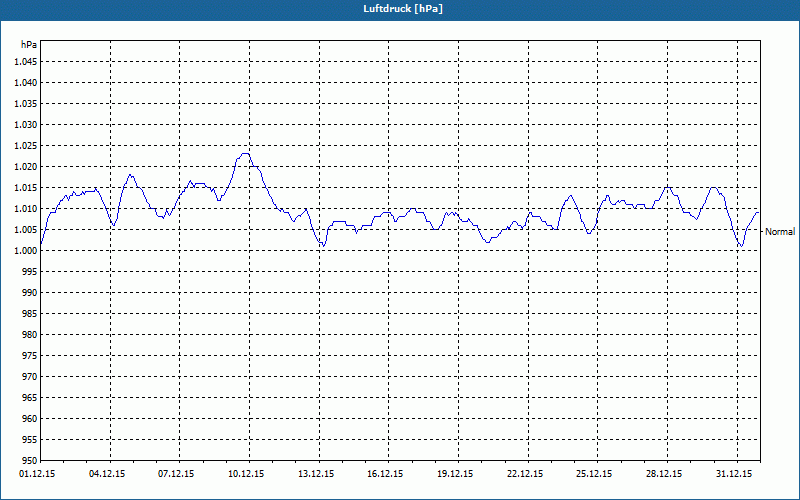Click the 01.12.15 date label
The image size is (800, 500).
click(x=37, y=474)
